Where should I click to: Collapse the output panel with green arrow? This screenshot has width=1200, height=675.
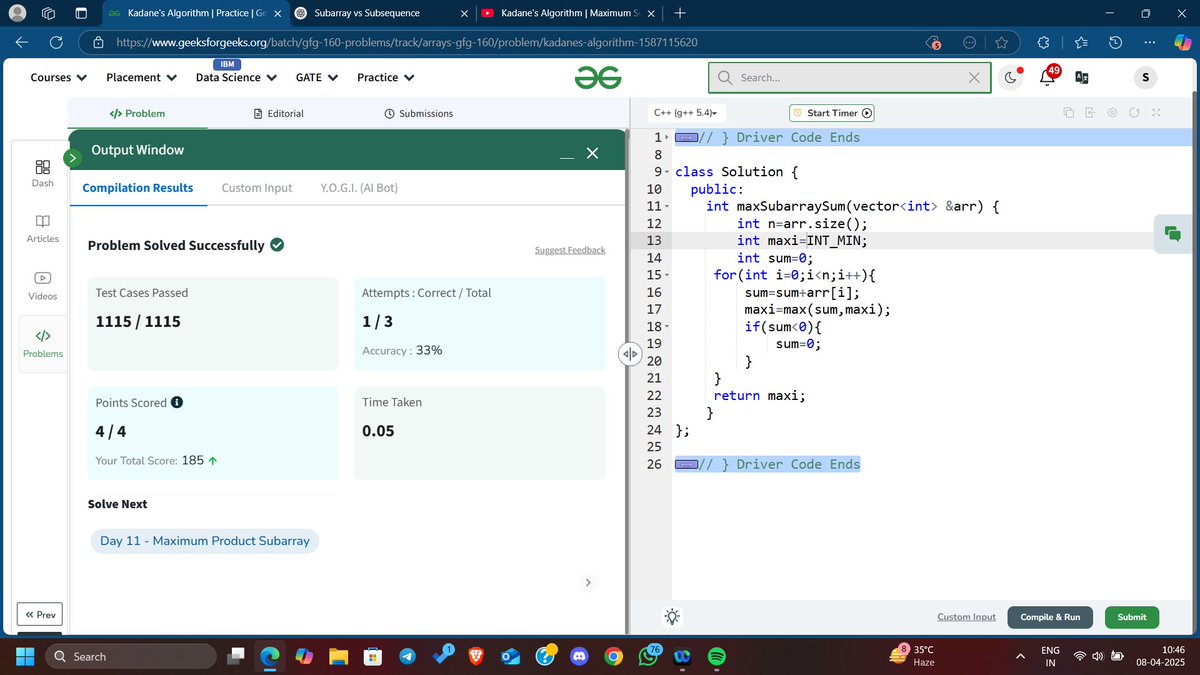pos(72,158)
